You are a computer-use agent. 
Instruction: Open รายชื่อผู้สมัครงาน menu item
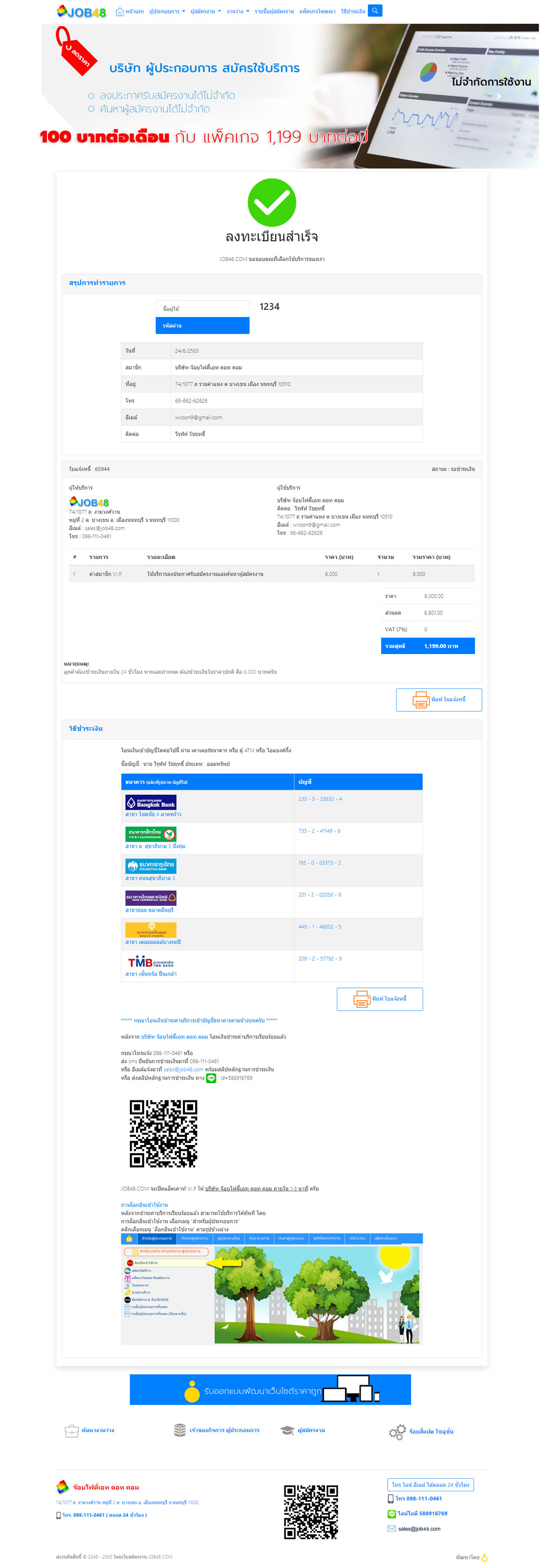tap(274, 11)
